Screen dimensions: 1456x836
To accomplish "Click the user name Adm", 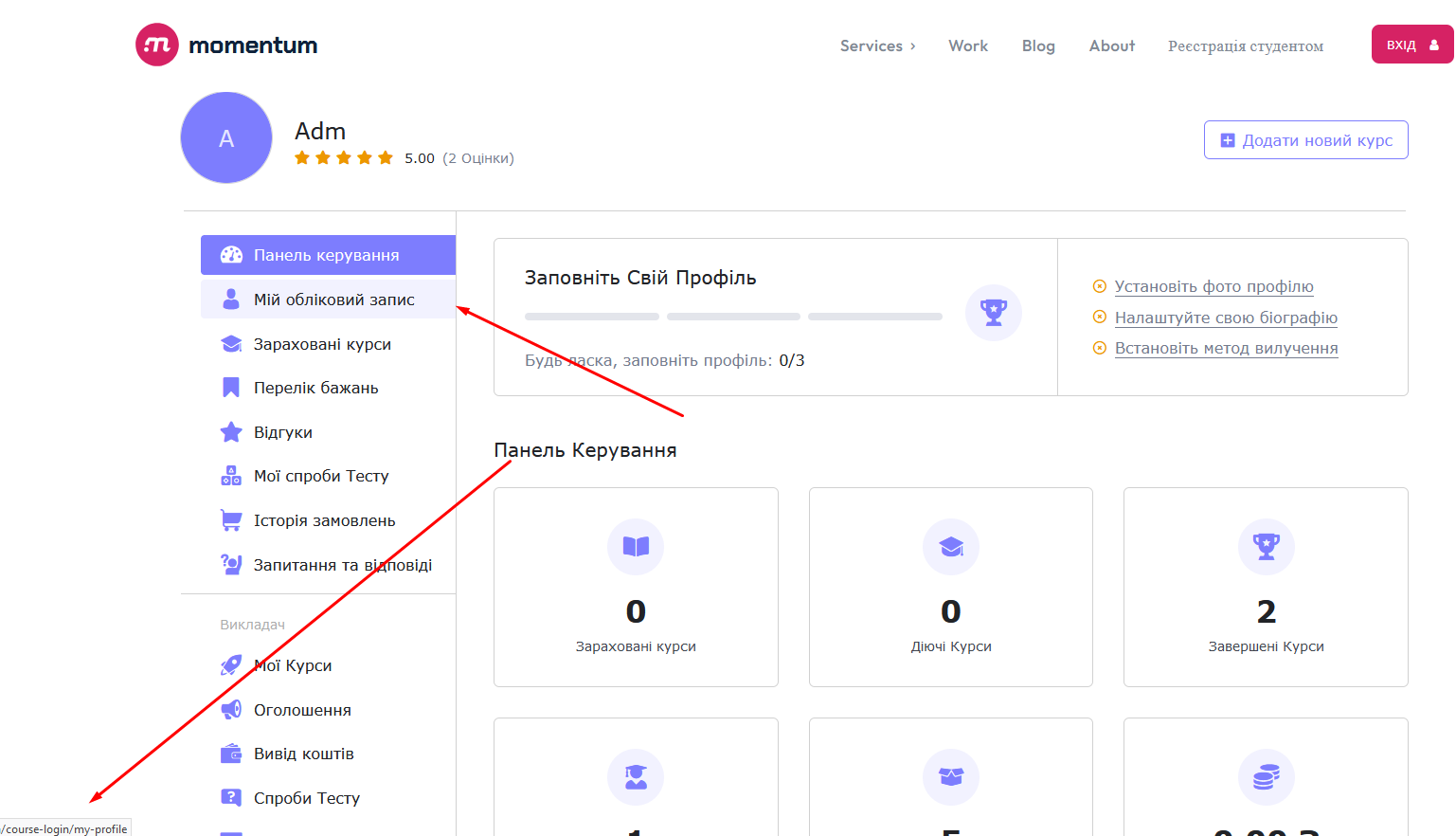I will (320, 131).
